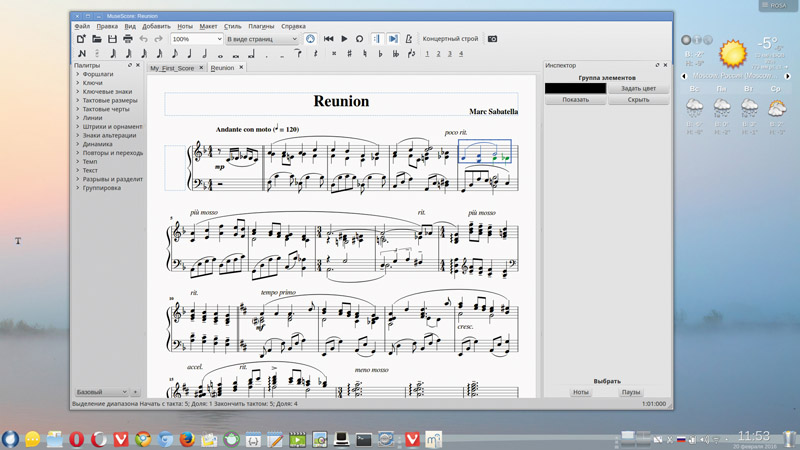The width and height of the screenshot is (800, 450).
Task: Click the Play button in the toolbar
Action: pos(344,39)
